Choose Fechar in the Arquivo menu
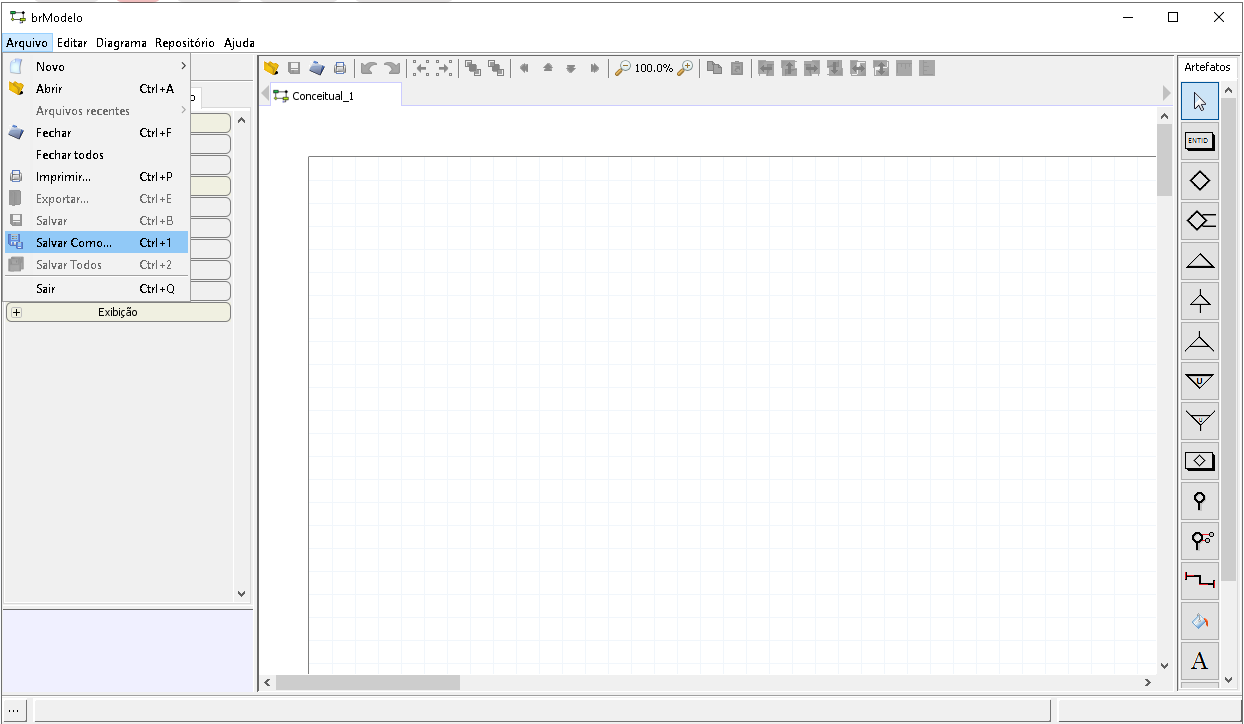 point(96,133)
